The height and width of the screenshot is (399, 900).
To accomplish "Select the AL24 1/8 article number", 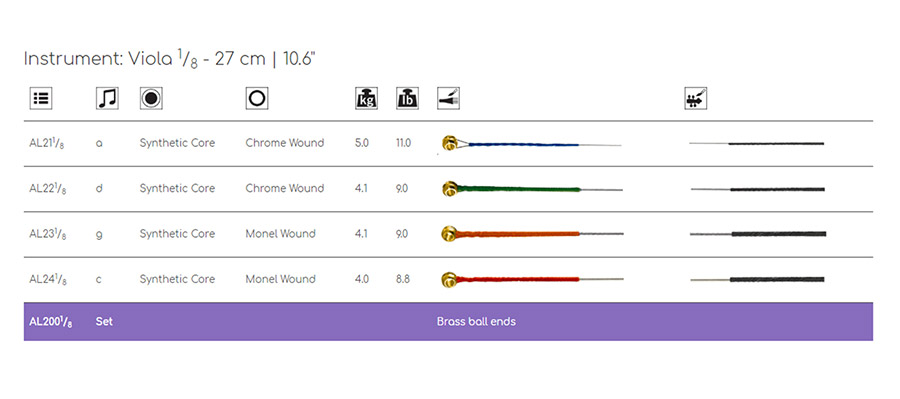I will tap(47, 280).
